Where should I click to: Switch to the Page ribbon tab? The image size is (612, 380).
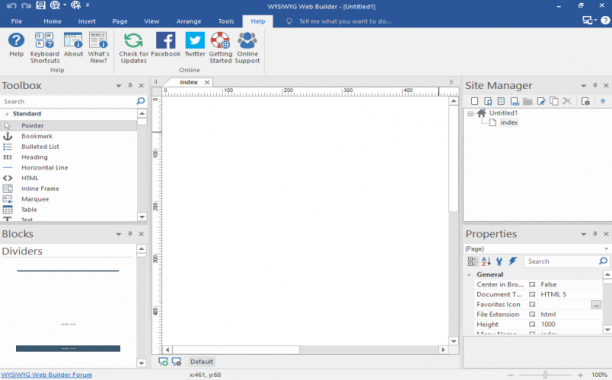[x=120, y=21]
